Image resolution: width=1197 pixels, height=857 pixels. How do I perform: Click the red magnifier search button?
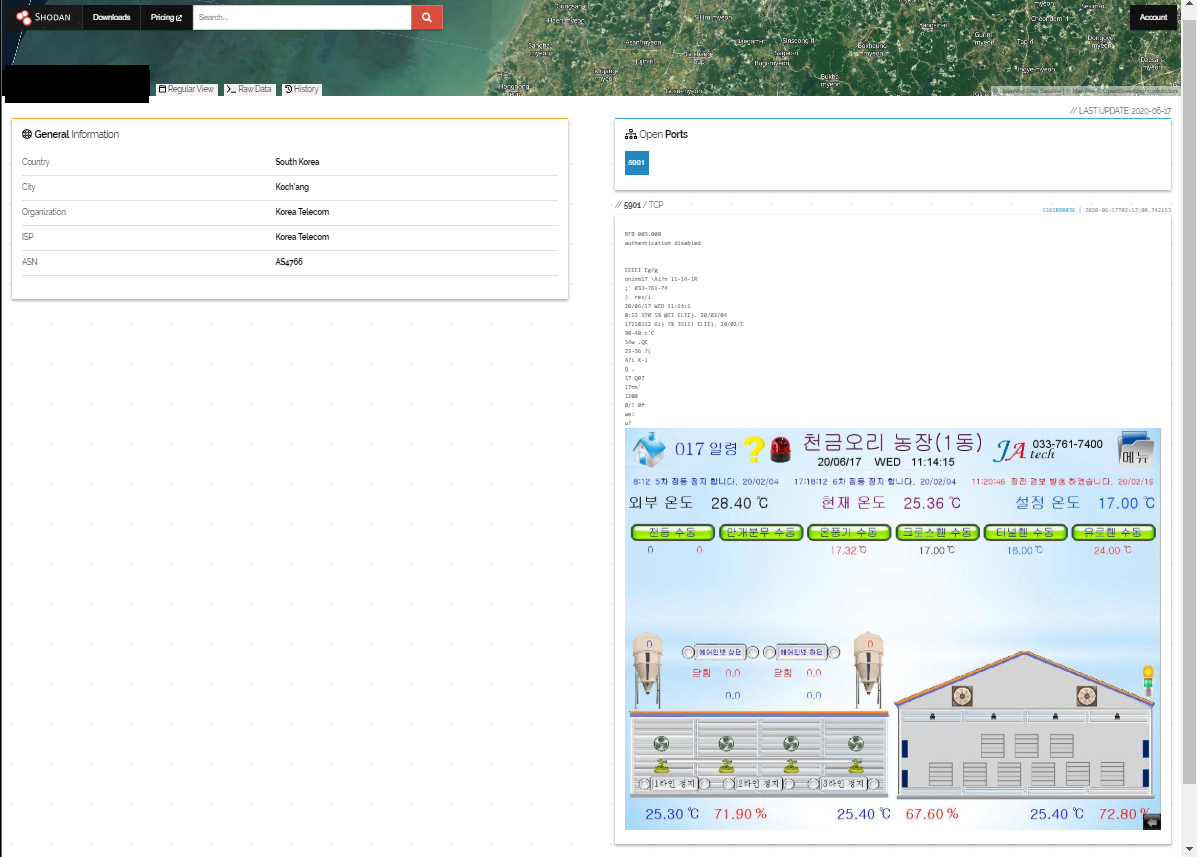427,17
